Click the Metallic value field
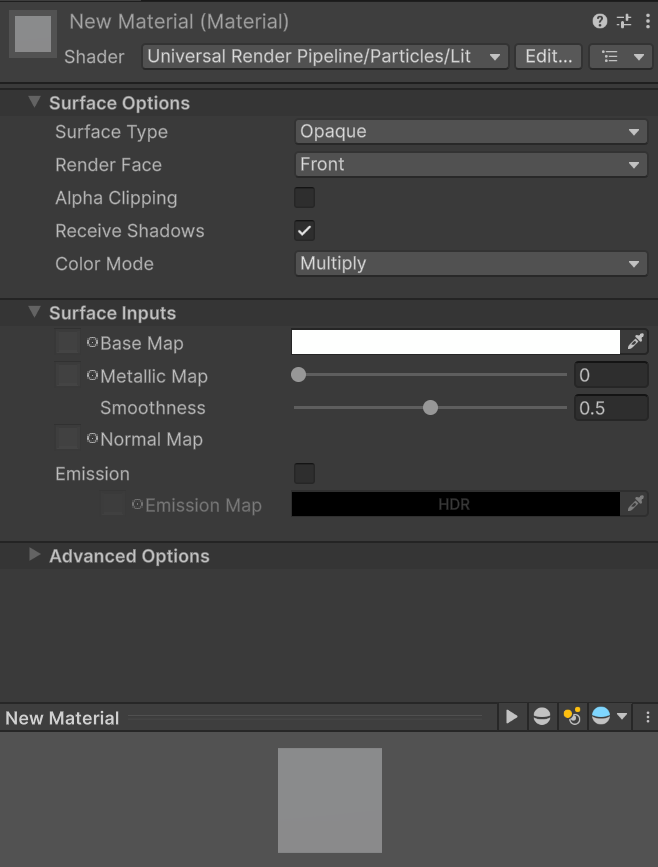This screenshot has width=658, height=867. 611,375
